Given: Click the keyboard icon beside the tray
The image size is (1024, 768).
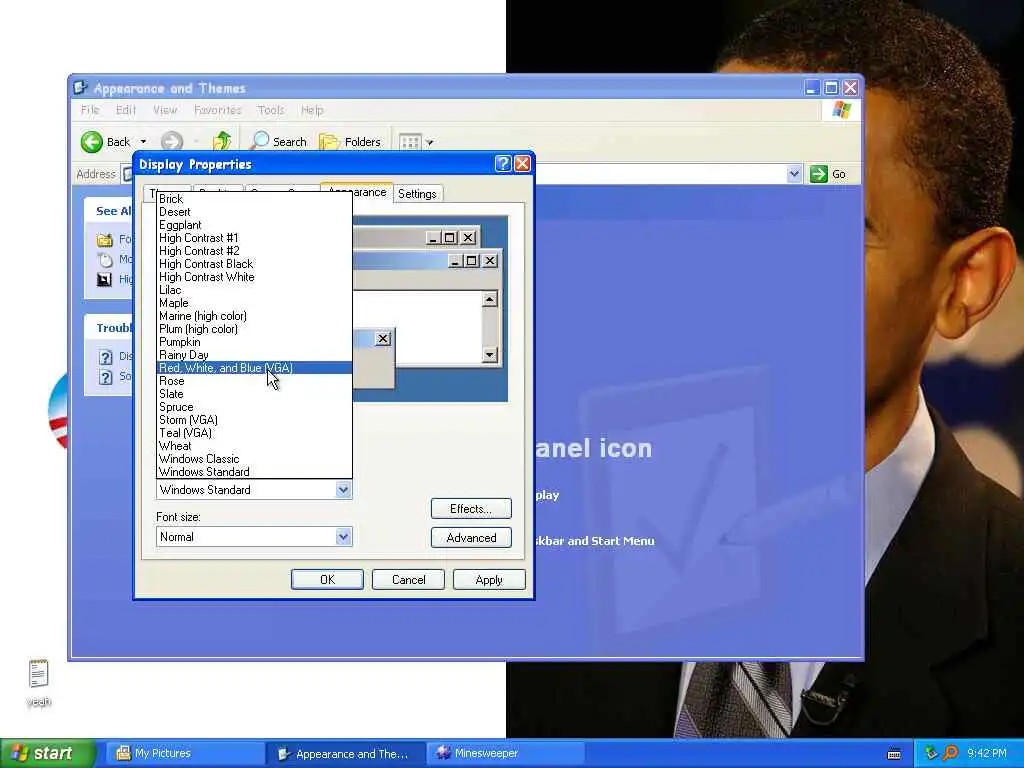Looking at the screenshot, I should [x=894, y=754].
